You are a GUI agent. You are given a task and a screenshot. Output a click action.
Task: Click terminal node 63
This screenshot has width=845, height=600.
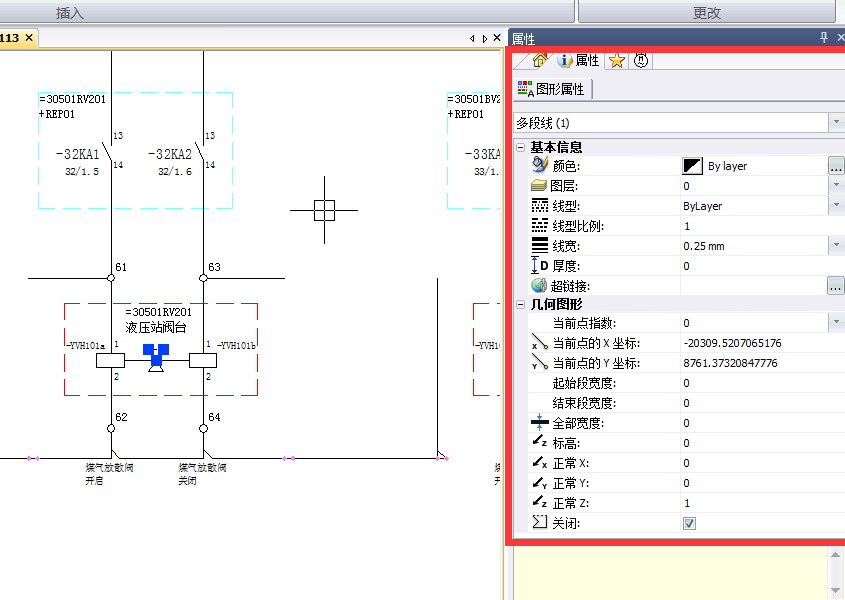[203, 278]
